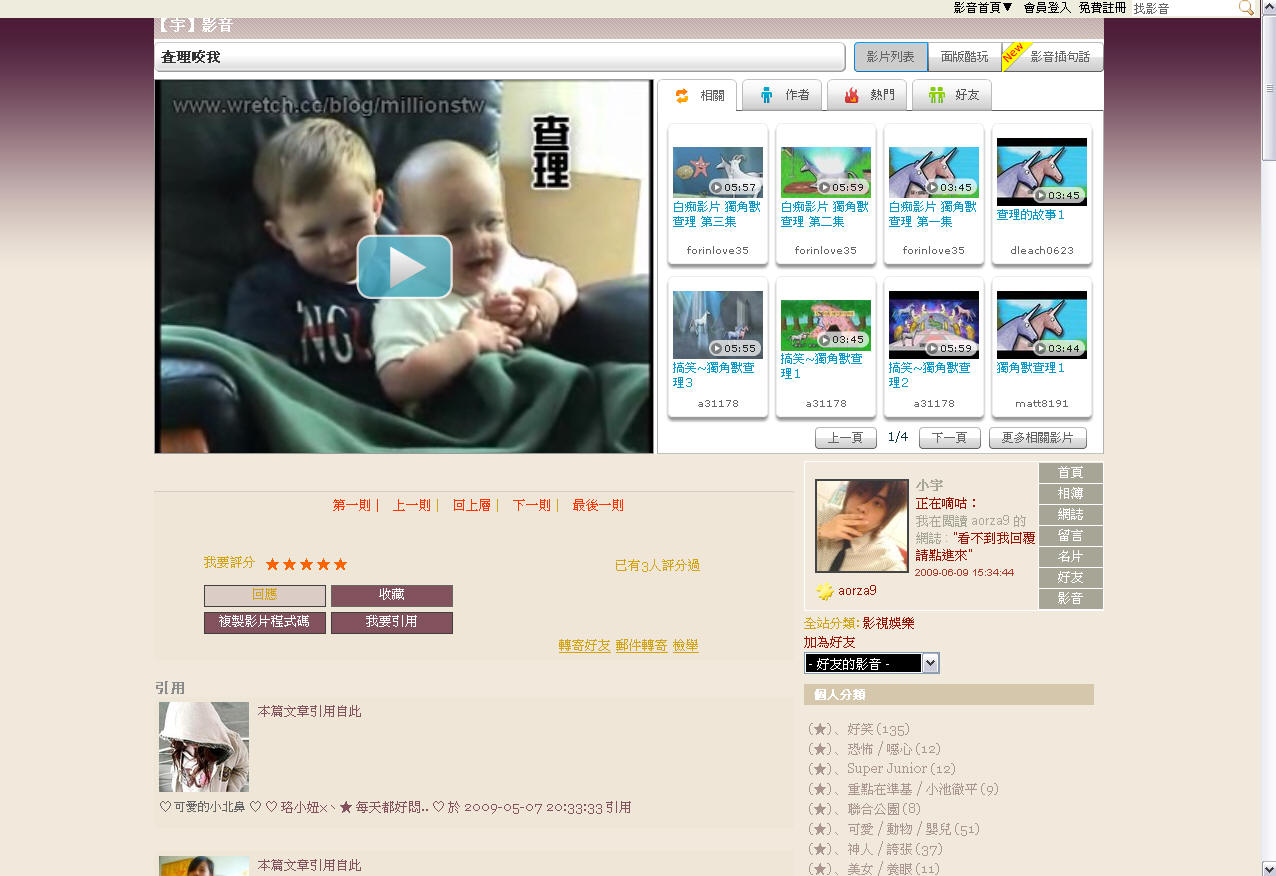Open 更多相關影片
The height and width of the screenshot is (876, 1276).
[x=1038, y=438]
